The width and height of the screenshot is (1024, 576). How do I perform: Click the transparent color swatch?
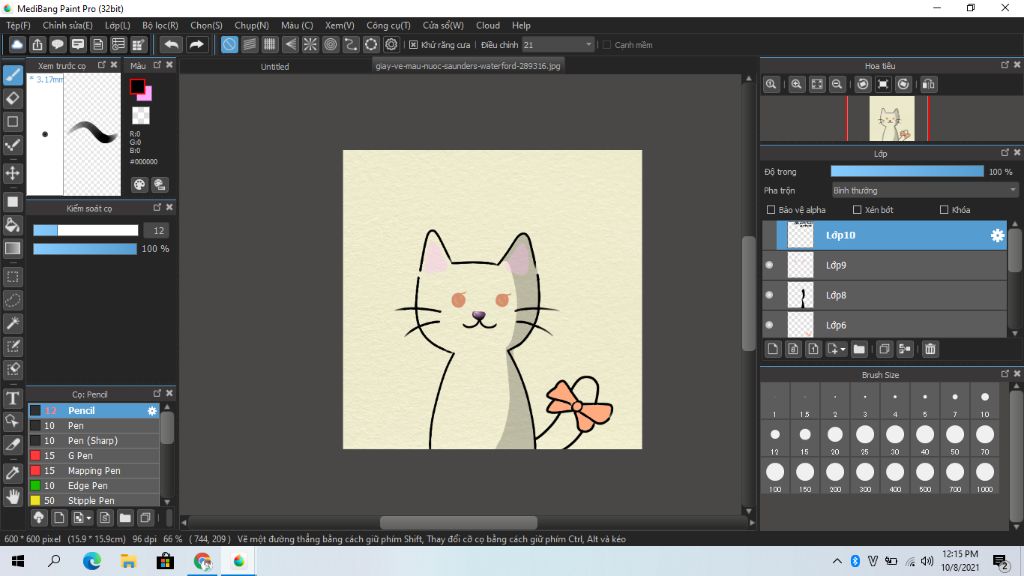coord(140,116)
